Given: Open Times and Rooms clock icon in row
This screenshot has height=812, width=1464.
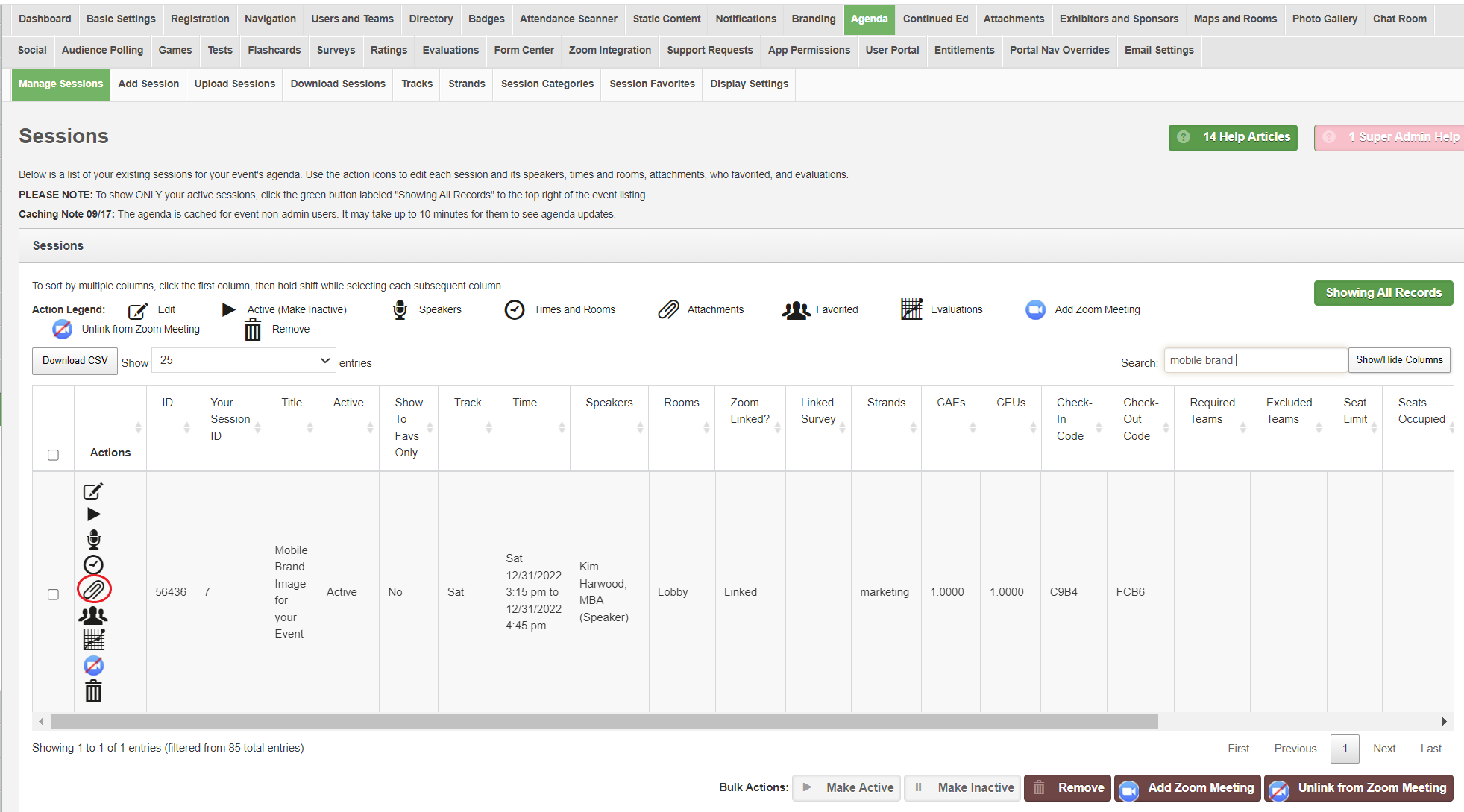Looking at the screenshot, I should (93, 564).
